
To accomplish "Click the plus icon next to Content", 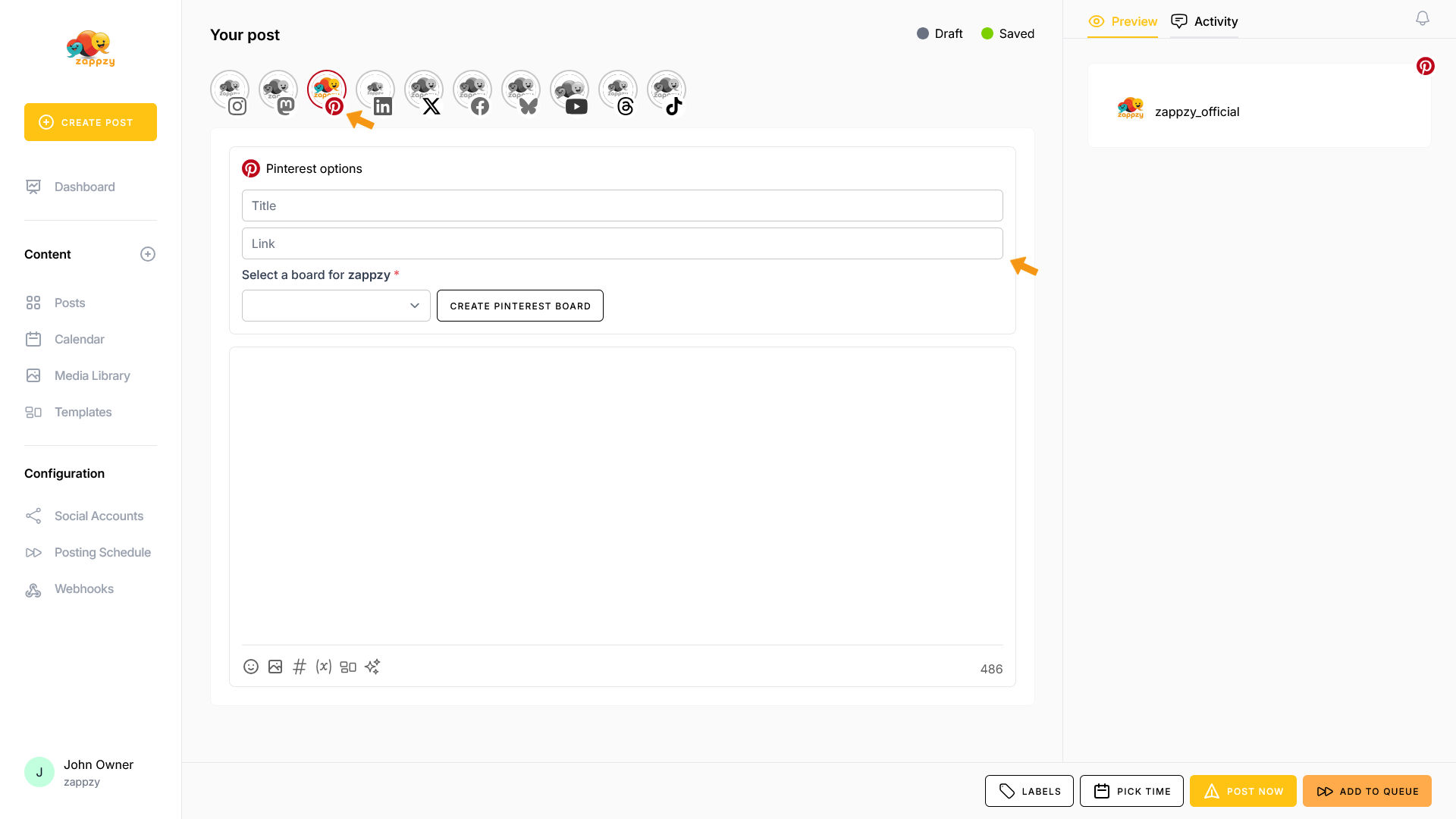I will pyautogui.click(x=148, y=254).
